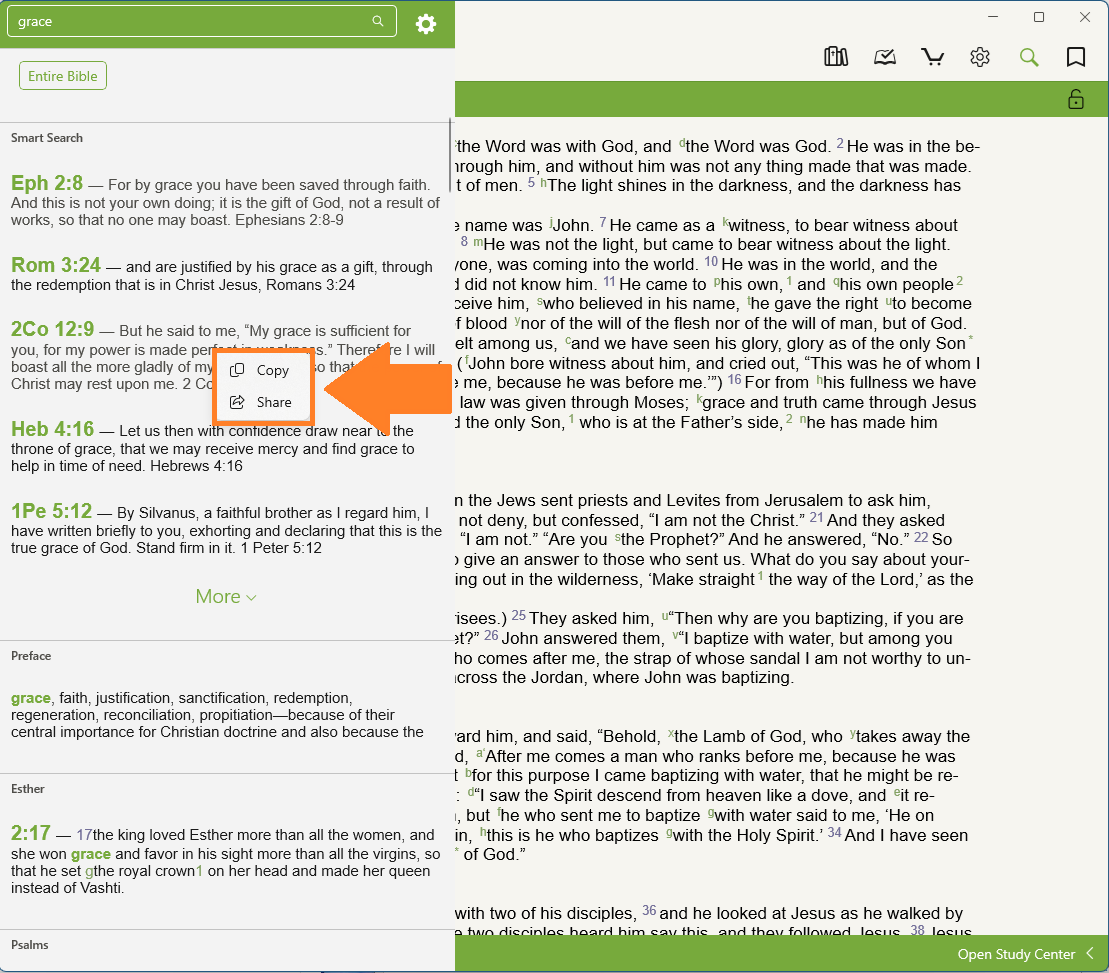1109x973 pixels.
Task: Choose Share from the context menu
Action: [273, 402]
